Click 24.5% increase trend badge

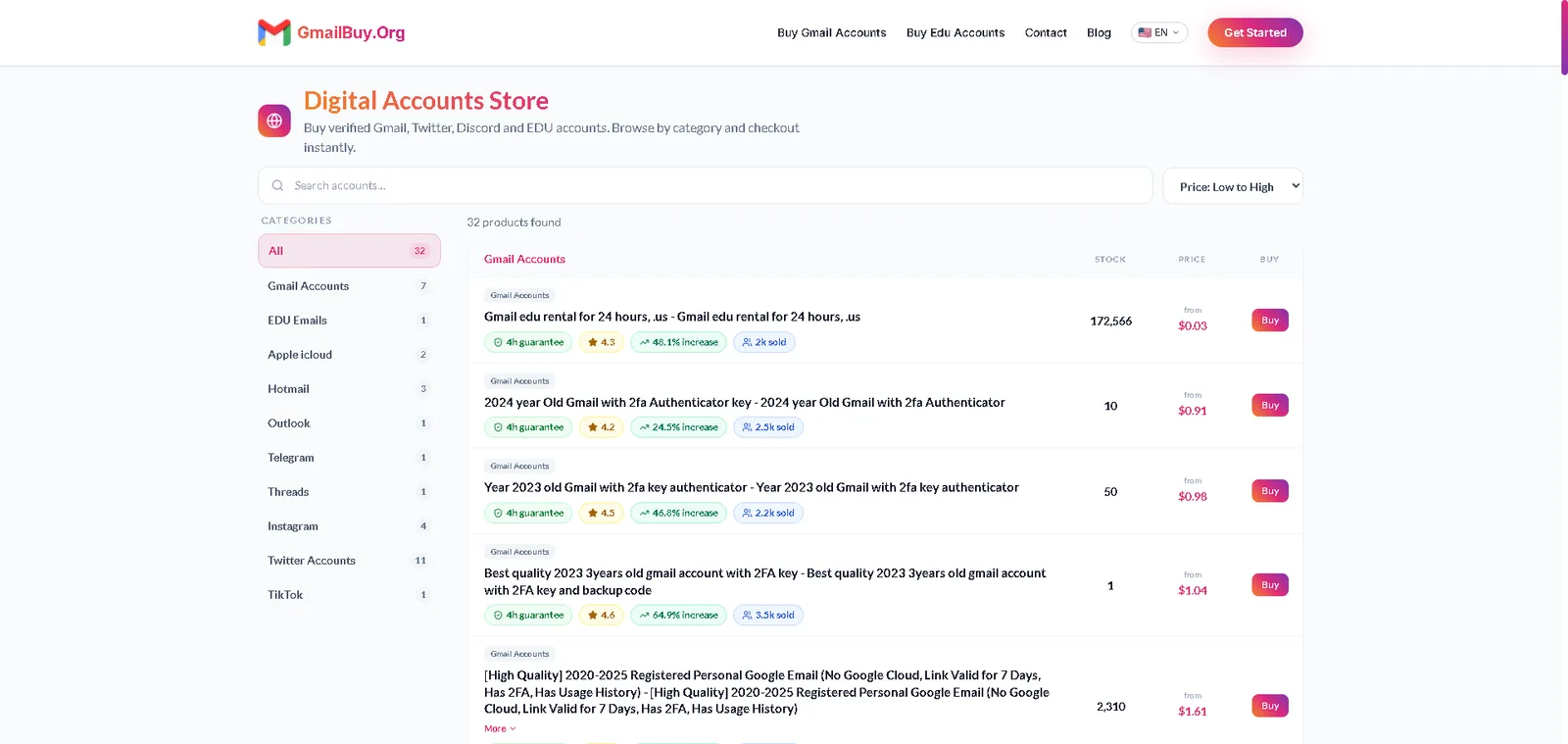click(678, 427)
